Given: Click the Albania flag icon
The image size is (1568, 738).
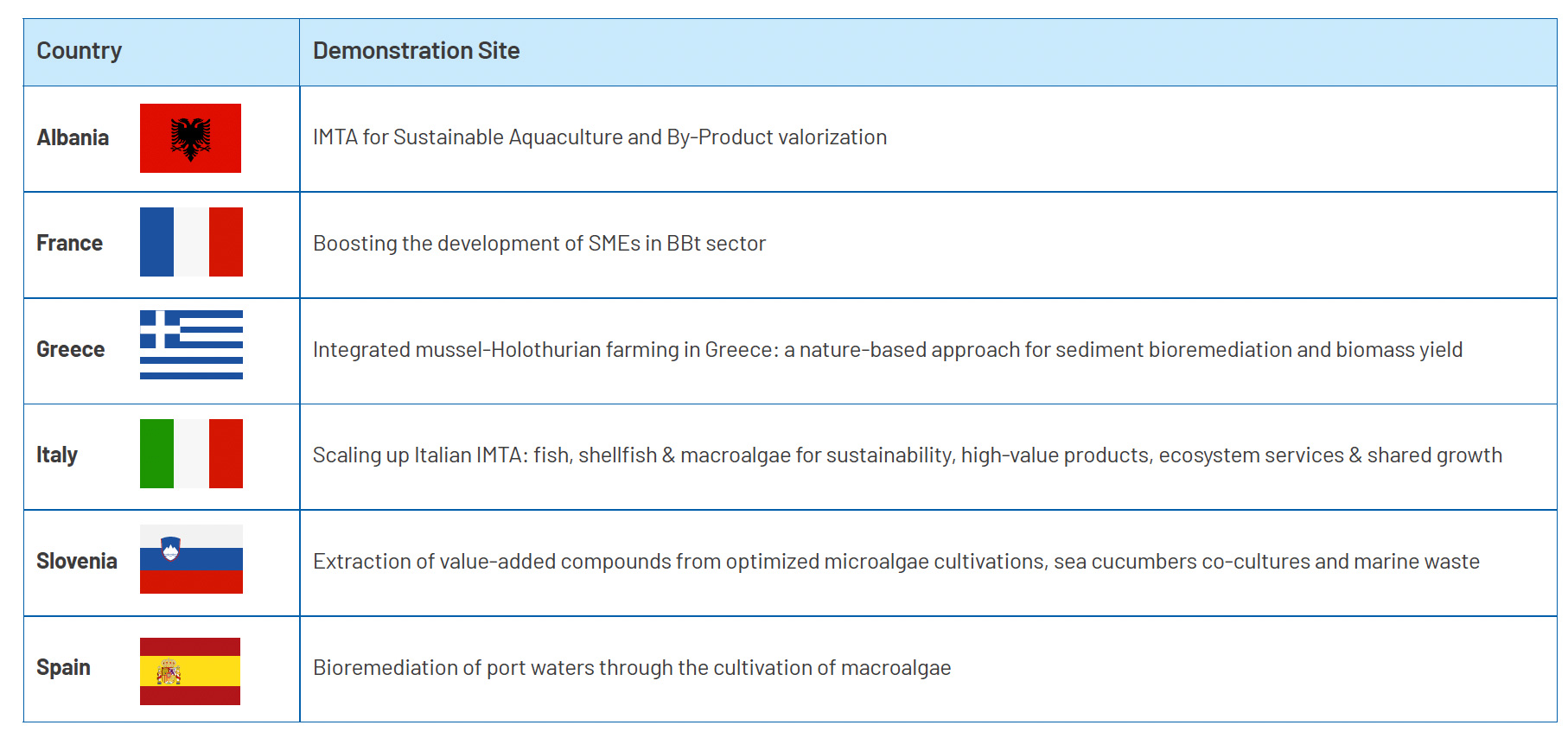Looking at the screenshot, I should [x=190, y=138].
